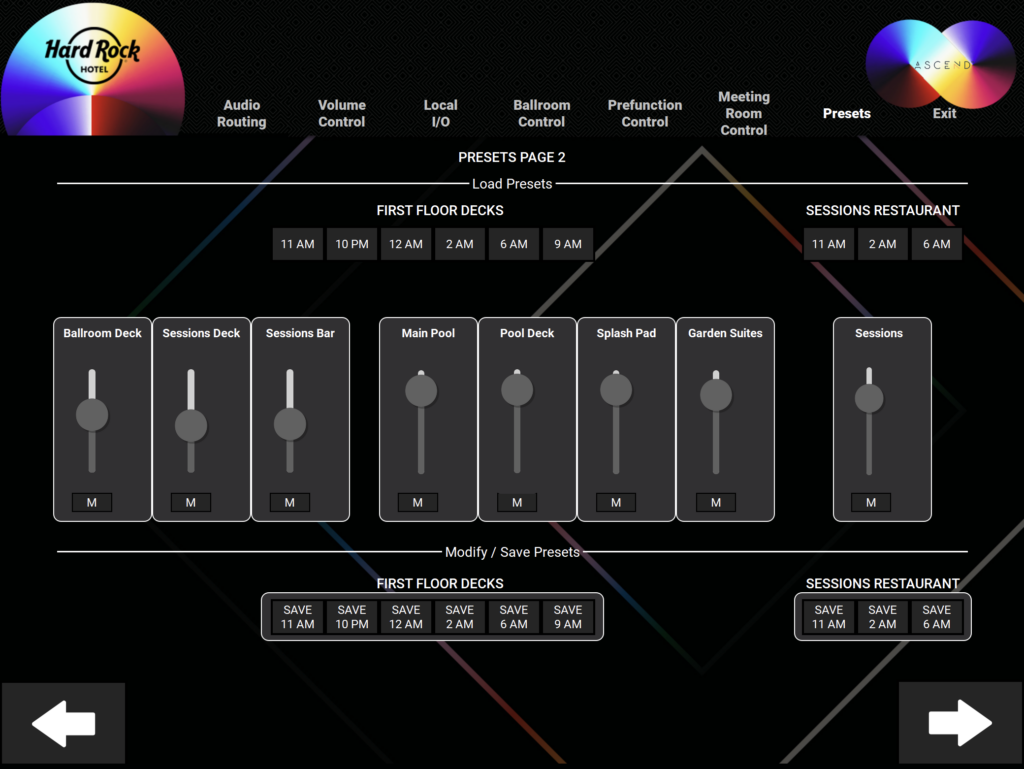Mute the Main Pool zone
Image resolution: width=1024 pixels, height=769 pixels.
coord(417,502)
